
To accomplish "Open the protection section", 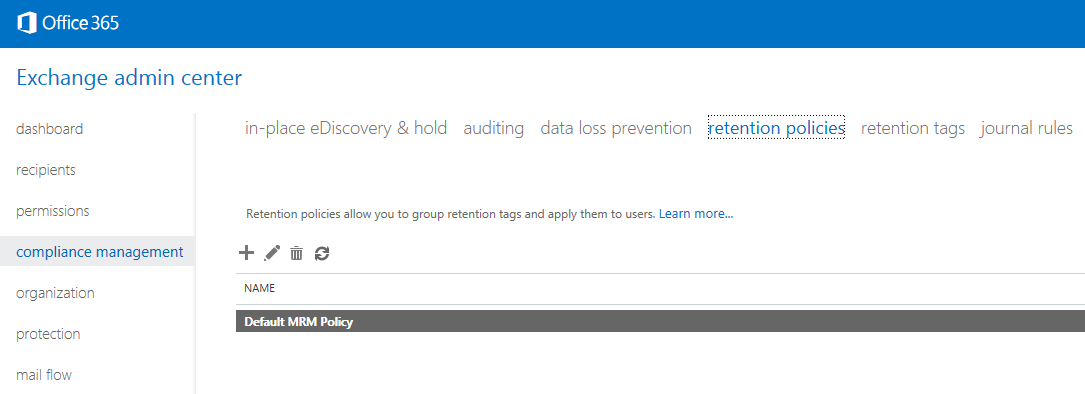I will click(48, 334).
